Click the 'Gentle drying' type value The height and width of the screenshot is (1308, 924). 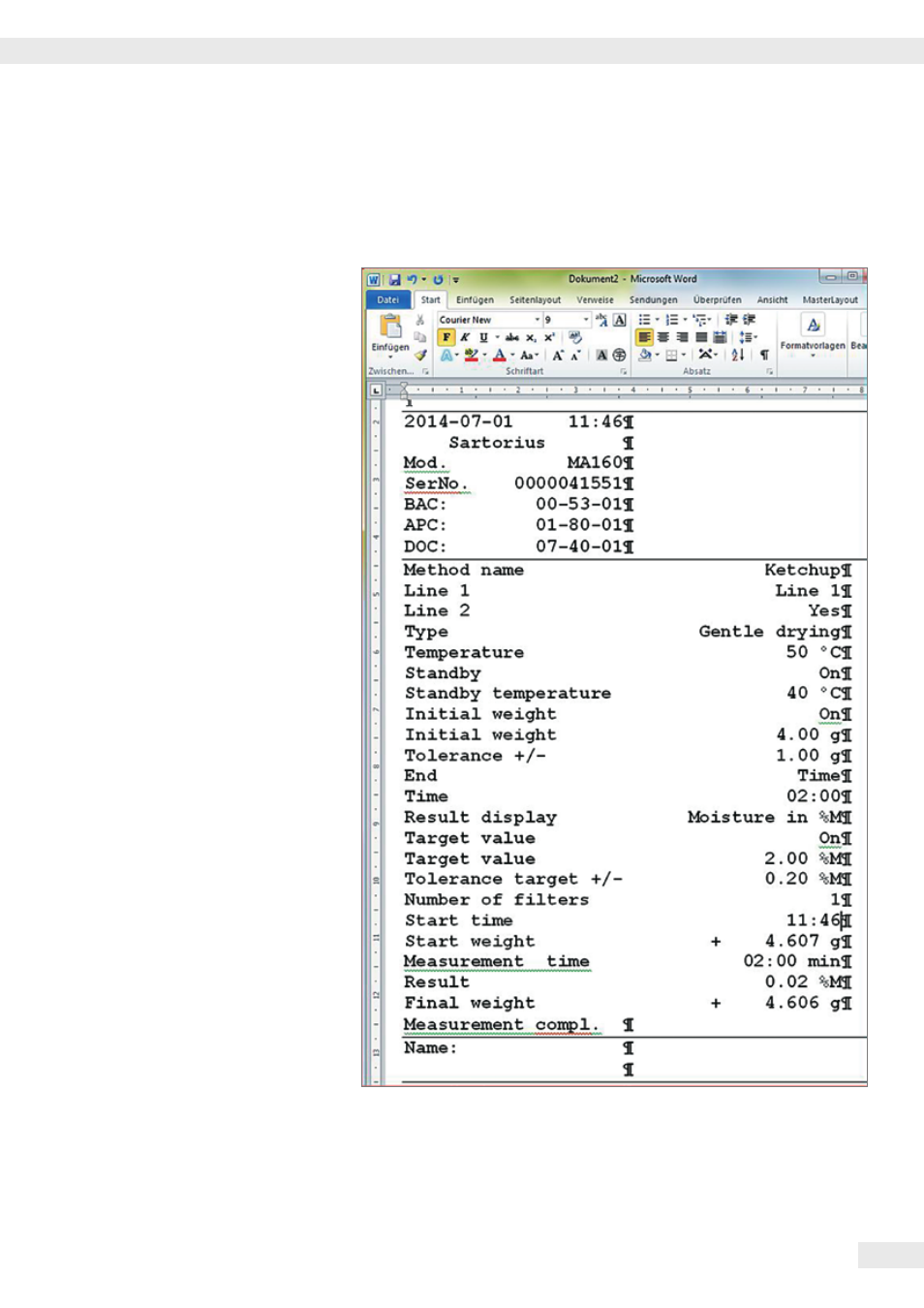pyautogui.click(x=770, y=632)
